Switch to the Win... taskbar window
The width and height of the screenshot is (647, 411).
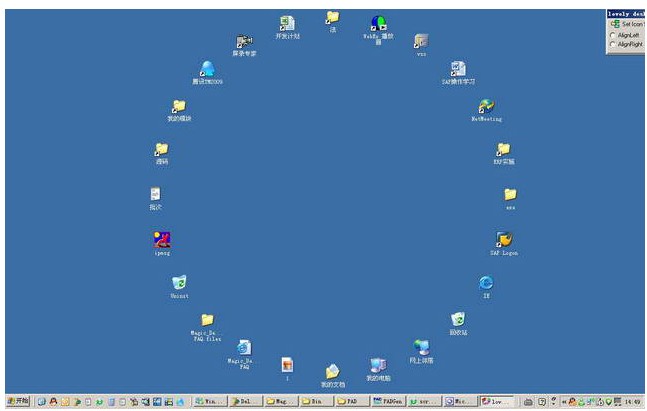click(x=210, y=401)
